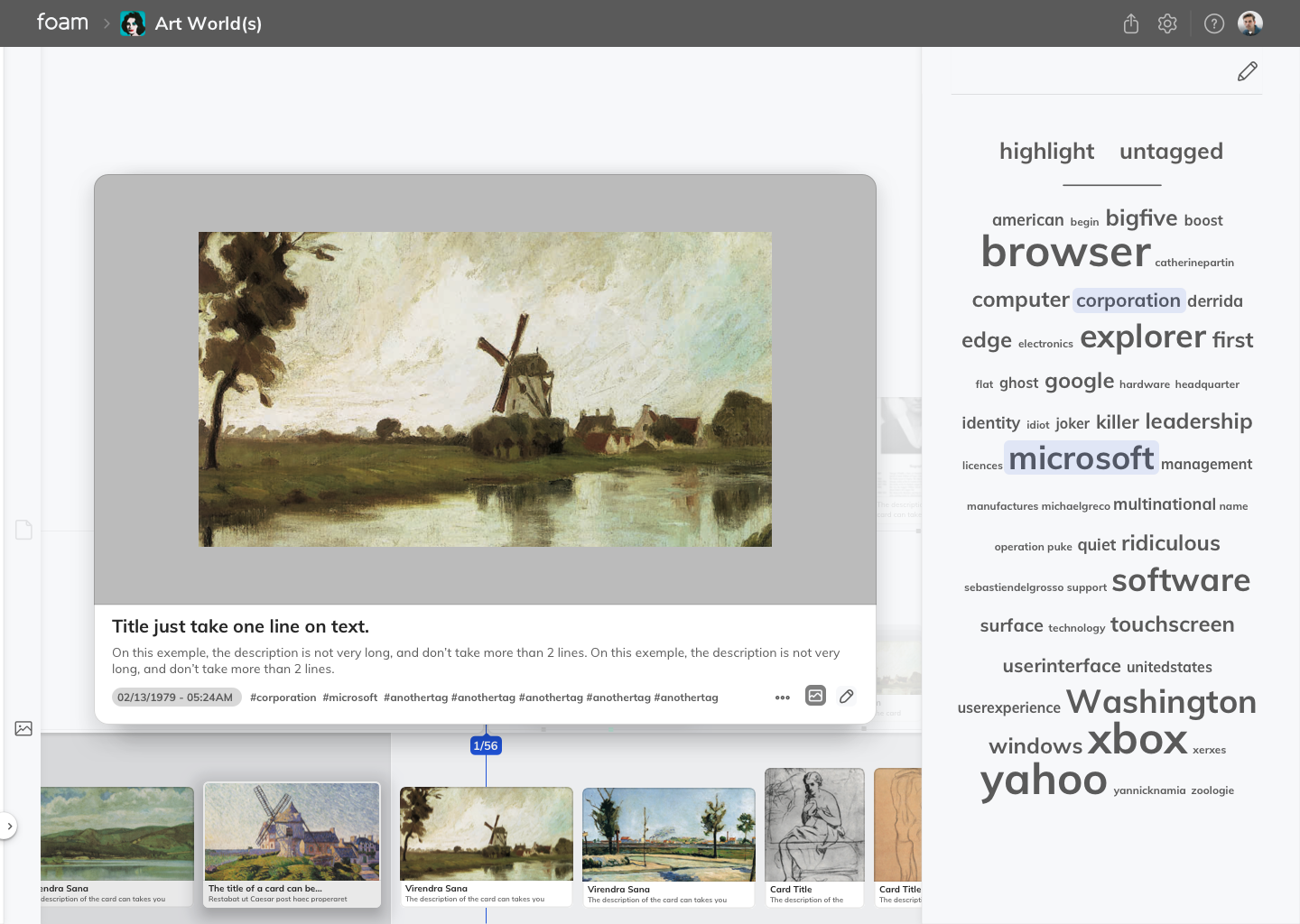Select the boost tag
The image size is (1300, 924).
point(1203,220)
